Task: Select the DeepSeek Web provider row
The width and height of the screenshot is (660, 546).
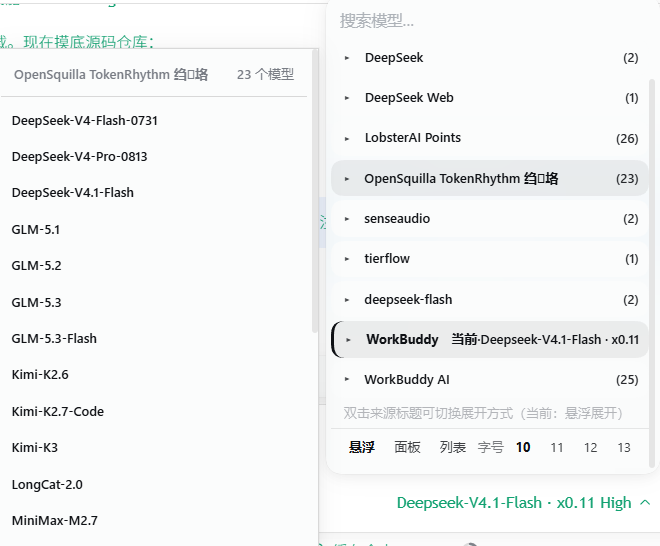Action: 490,98
